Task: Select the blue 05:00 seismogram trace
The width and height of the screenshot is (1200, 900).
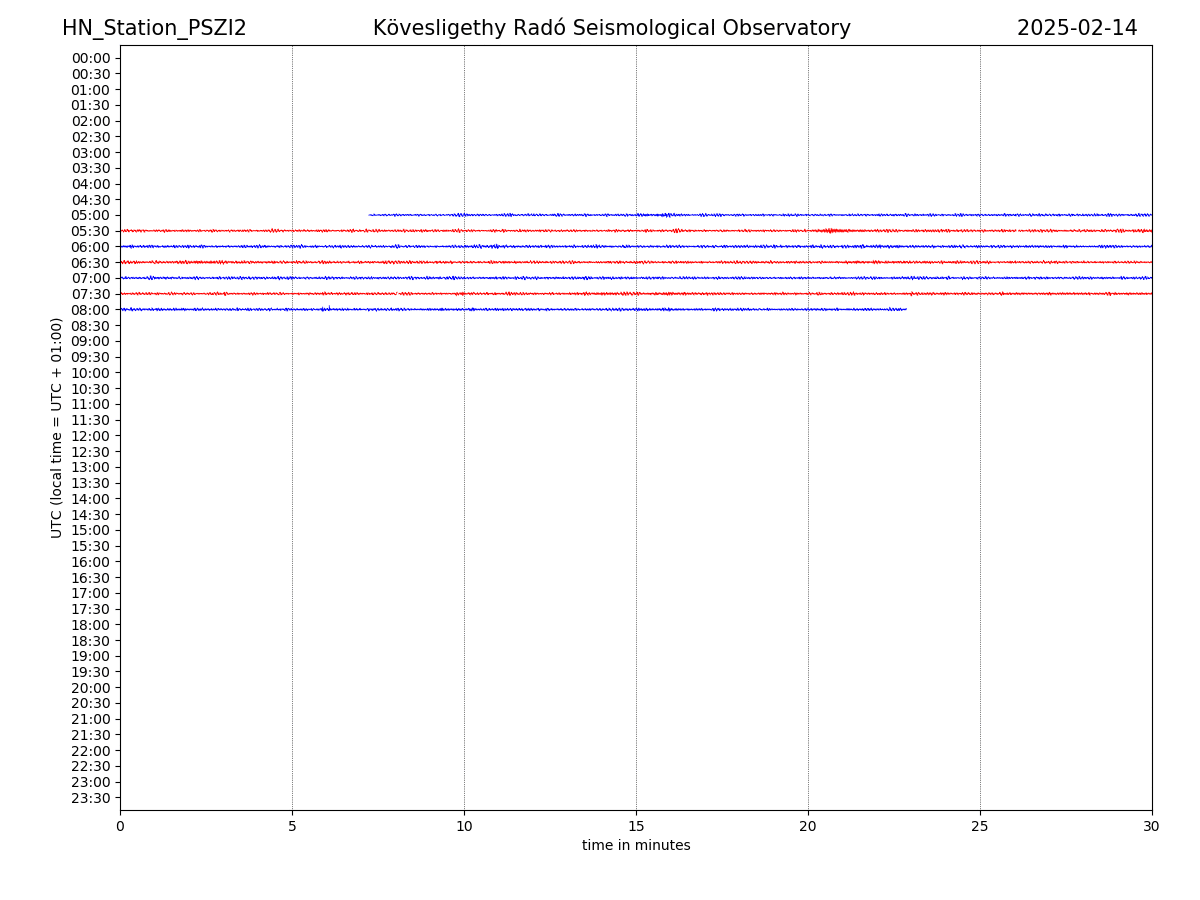Action: pos(760,215)
